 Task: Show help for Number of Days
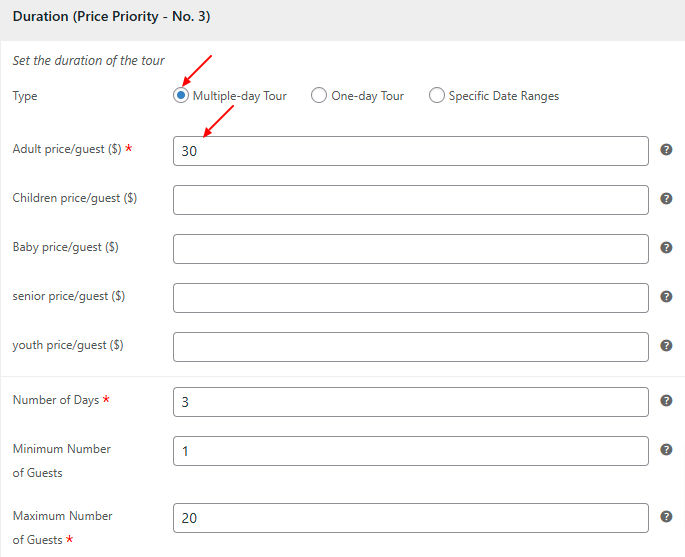(666, 401)
